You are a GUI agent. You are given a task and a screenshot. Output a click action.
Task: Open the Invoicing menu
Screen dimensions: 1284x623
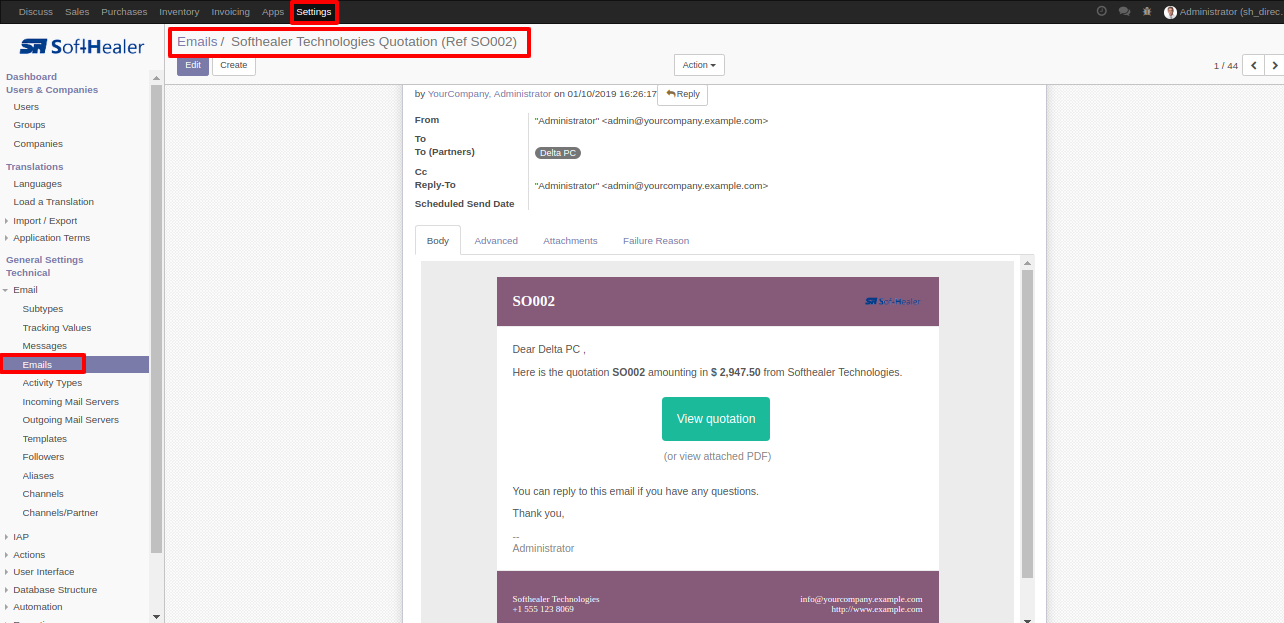[x=230, y=12]
